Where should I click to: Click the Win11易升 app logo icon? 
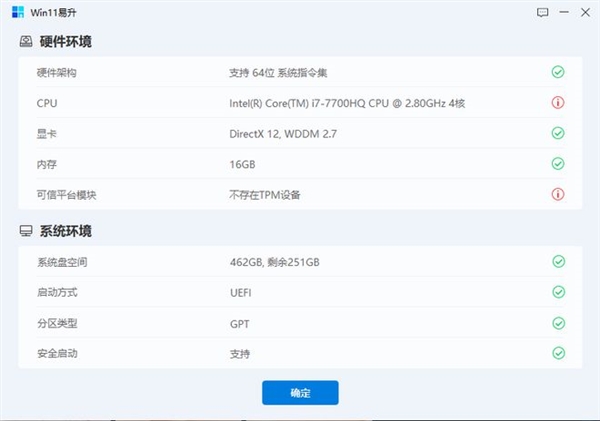(x=18, y=12)
